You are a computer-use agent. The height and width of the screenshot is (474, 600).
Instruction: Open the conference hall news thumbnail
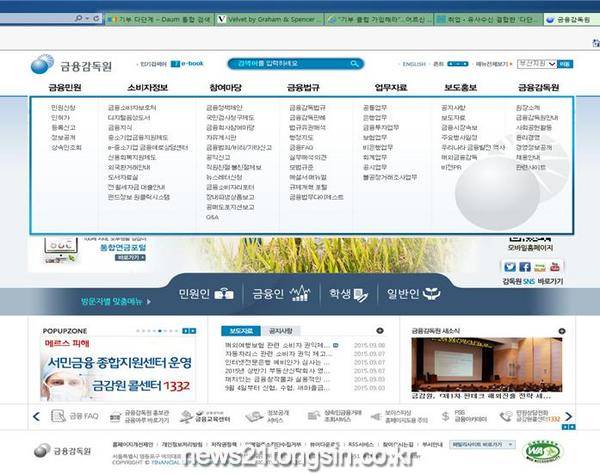[487, 364]
